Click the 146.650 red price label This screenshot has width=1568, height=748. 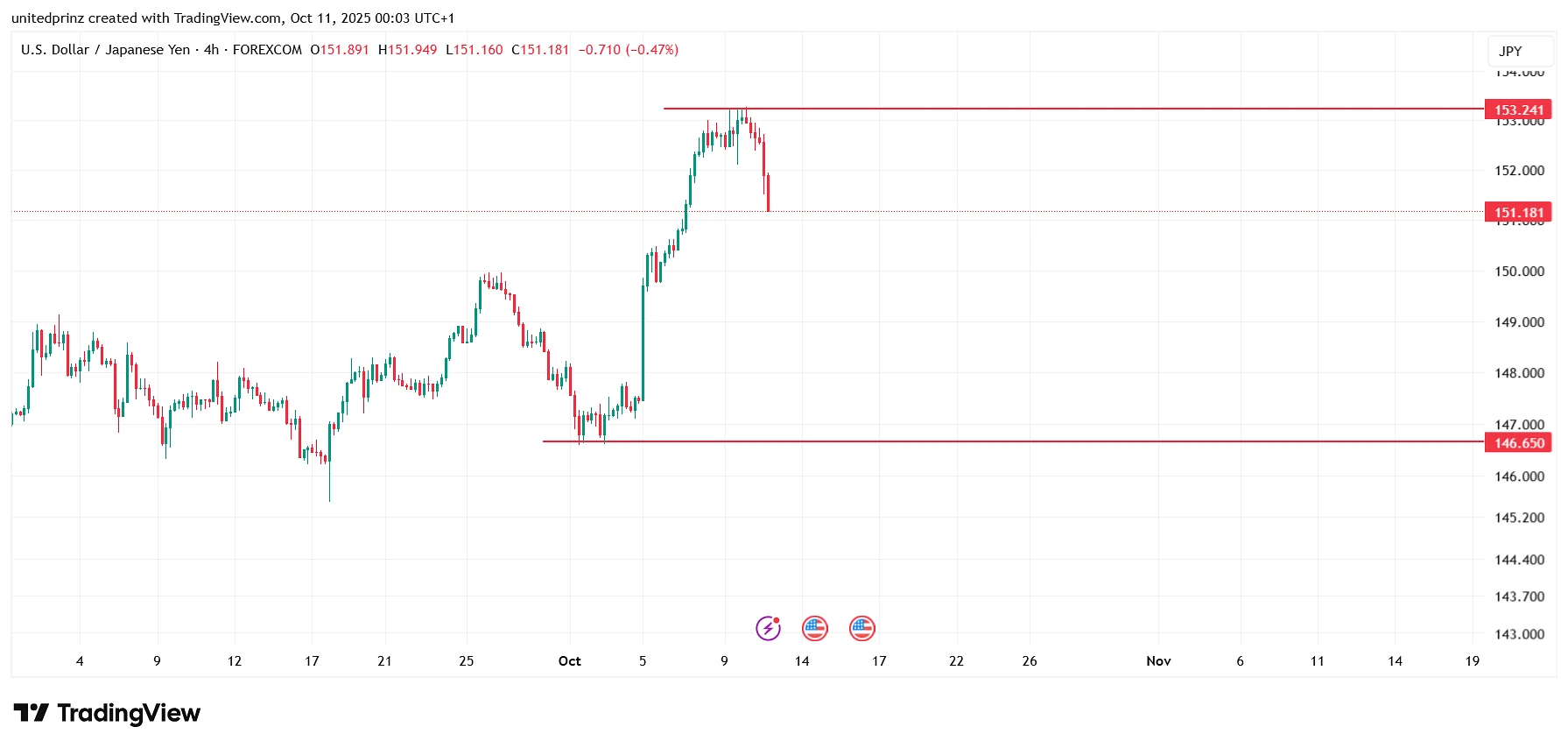tap(1518, 443)
